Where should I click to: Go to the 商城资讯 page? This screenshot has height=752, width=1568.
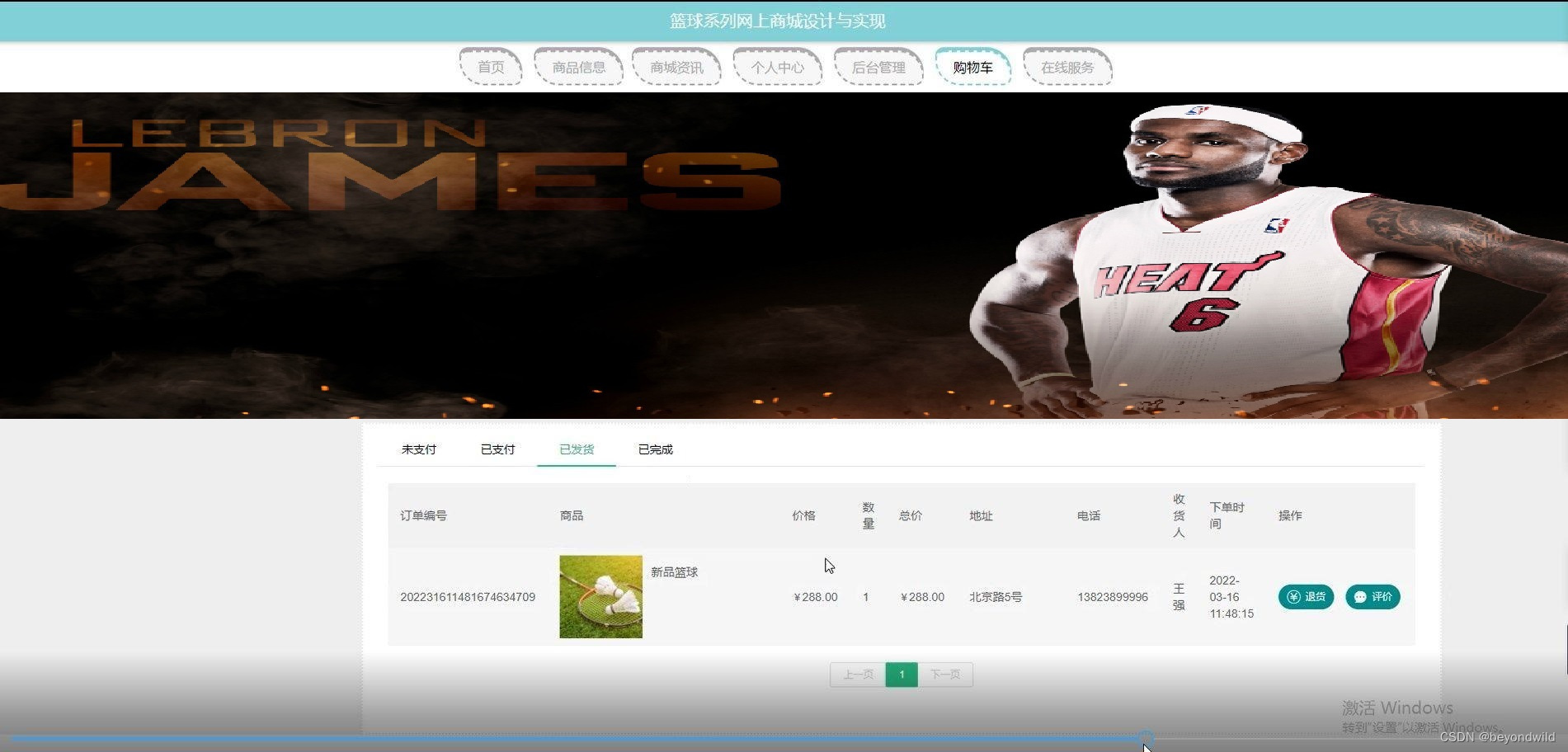(676, 67)
